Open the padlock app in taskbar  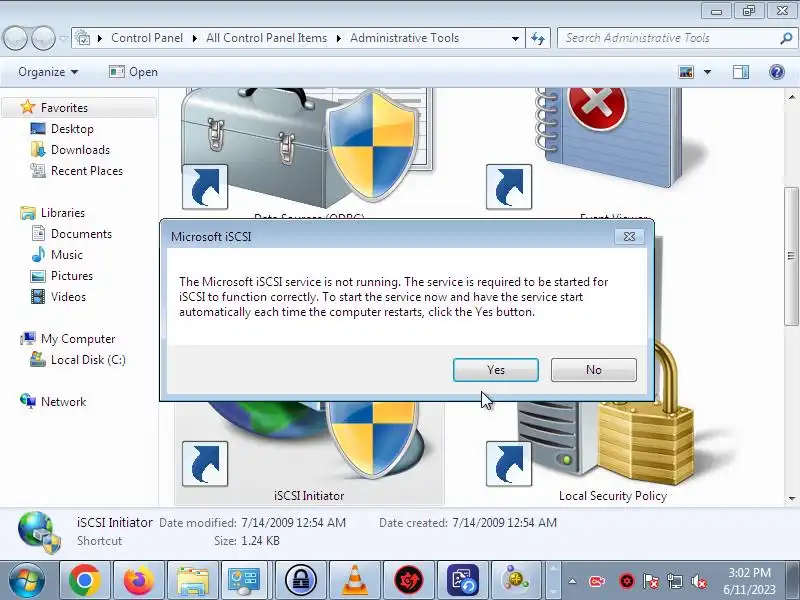click(301, 580)
